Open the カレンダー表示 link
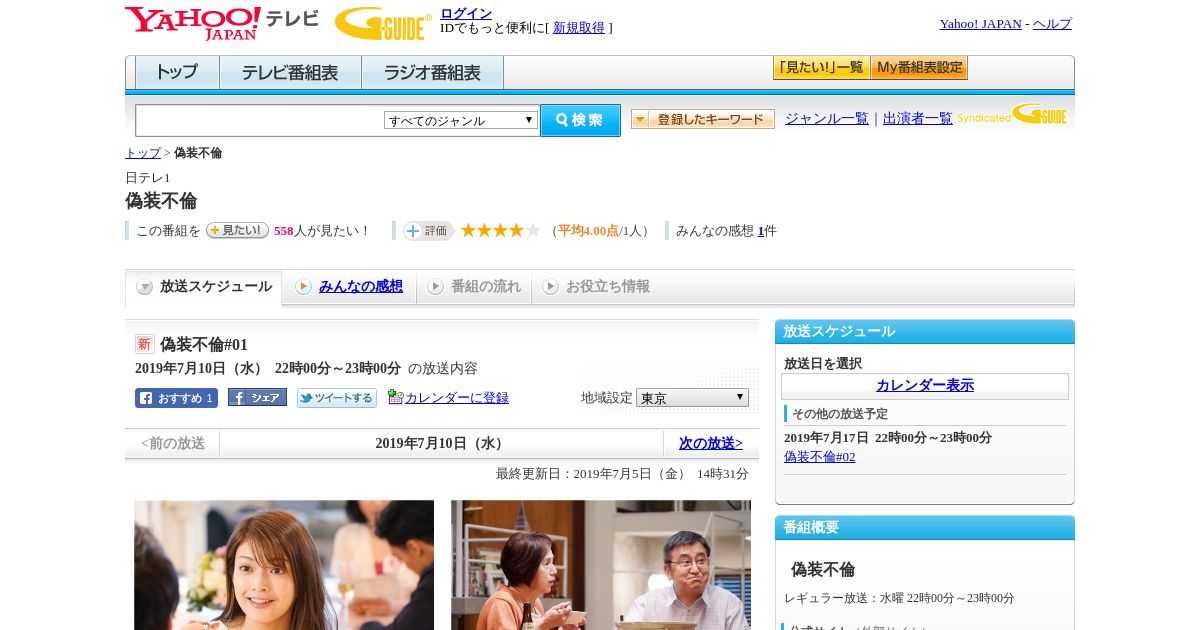Screen dimensions: 1200x630 925,386
